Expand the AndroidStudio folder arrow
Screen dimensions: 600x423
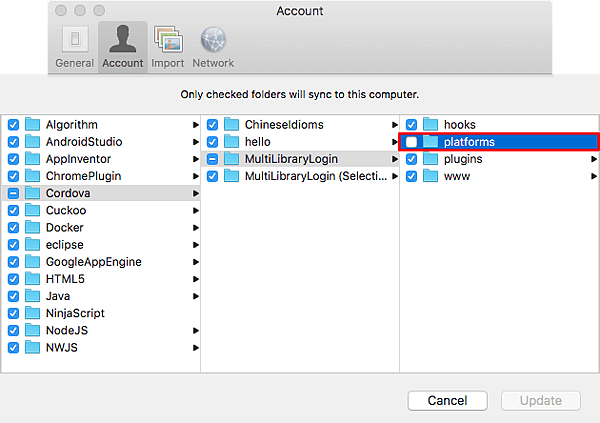click(195, 142)
